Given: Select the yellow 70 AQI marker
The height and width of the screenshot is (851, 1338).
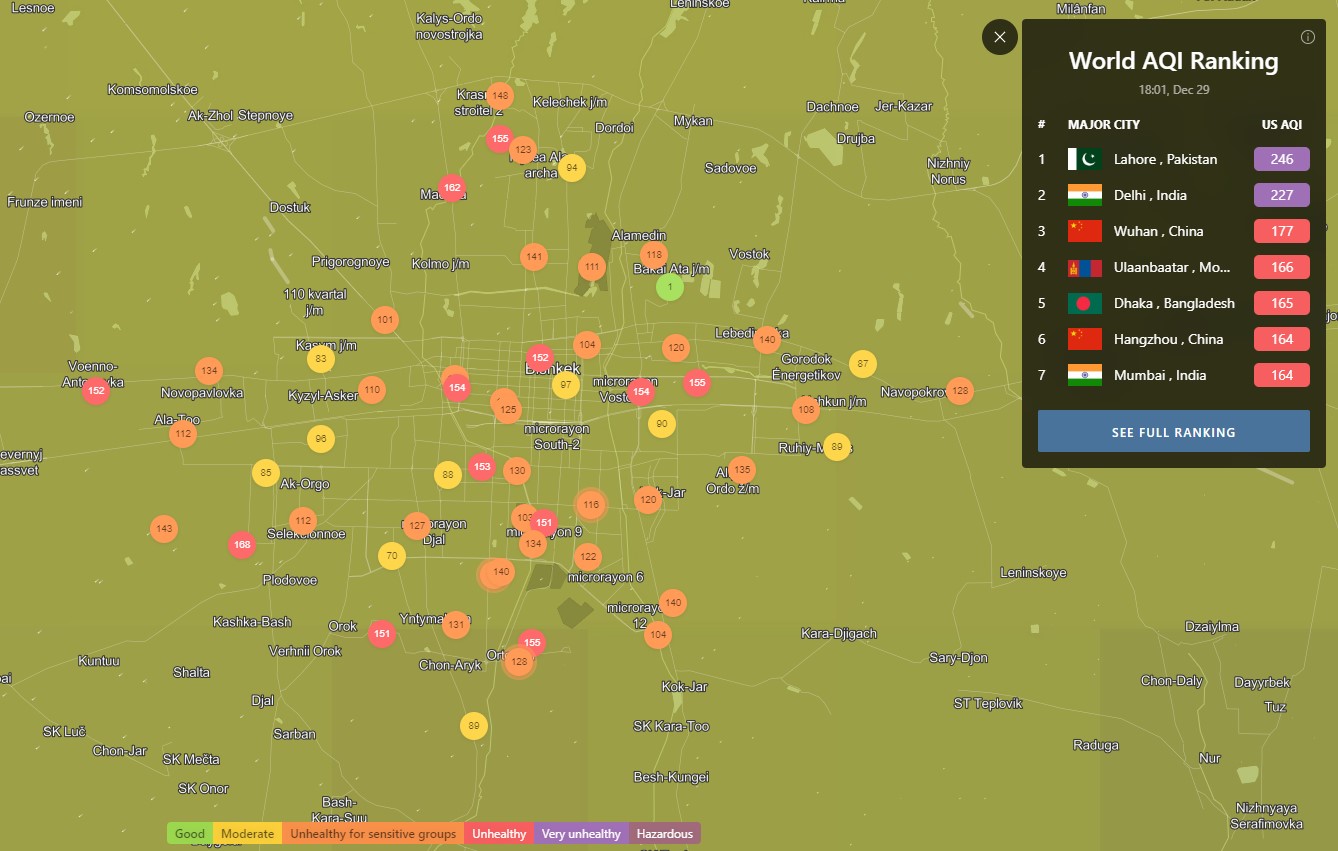Looking at the screenshot, I should coord(392,556).
